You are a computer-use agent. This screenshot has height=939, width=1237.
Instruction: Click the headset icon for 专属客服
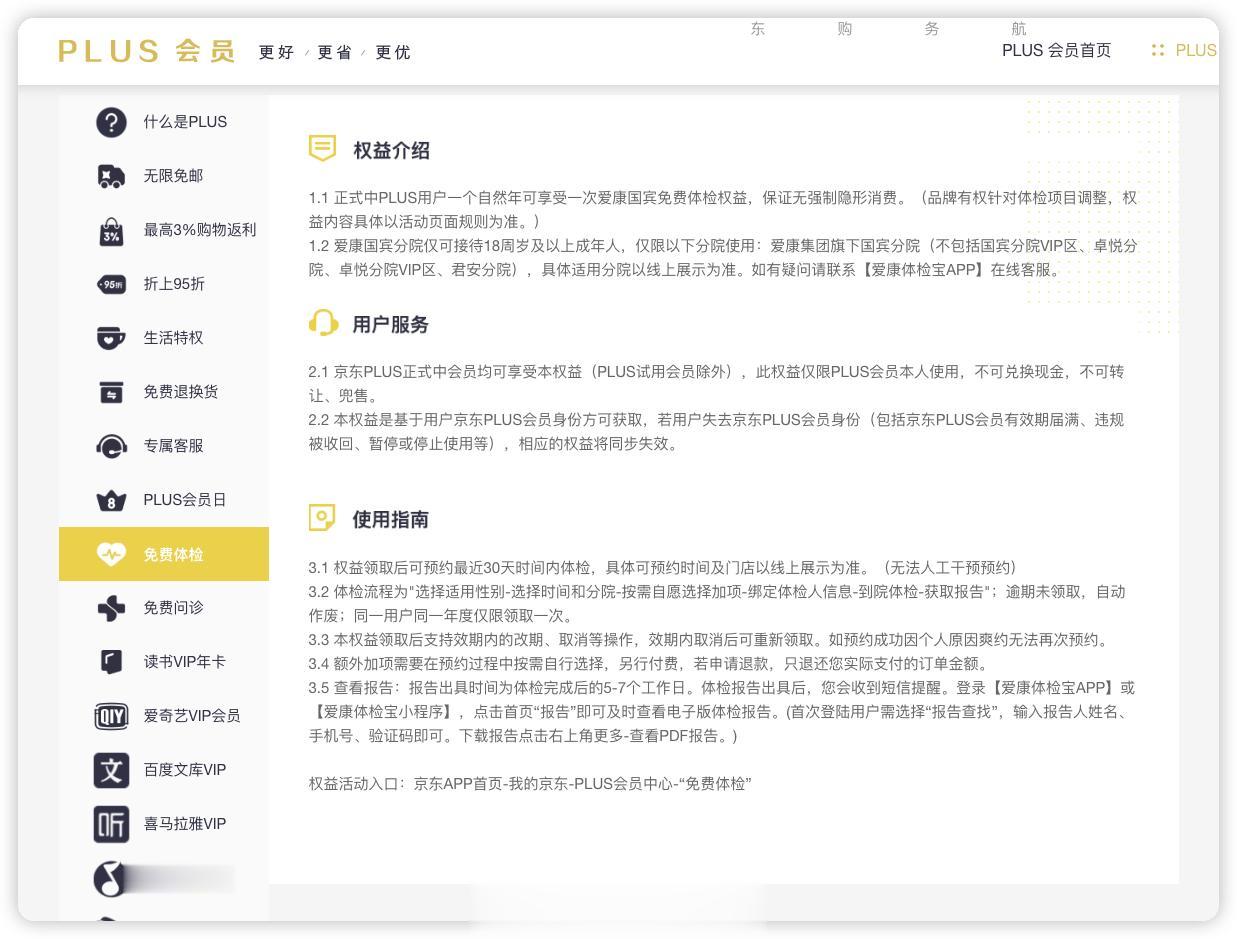click(111, 446)
